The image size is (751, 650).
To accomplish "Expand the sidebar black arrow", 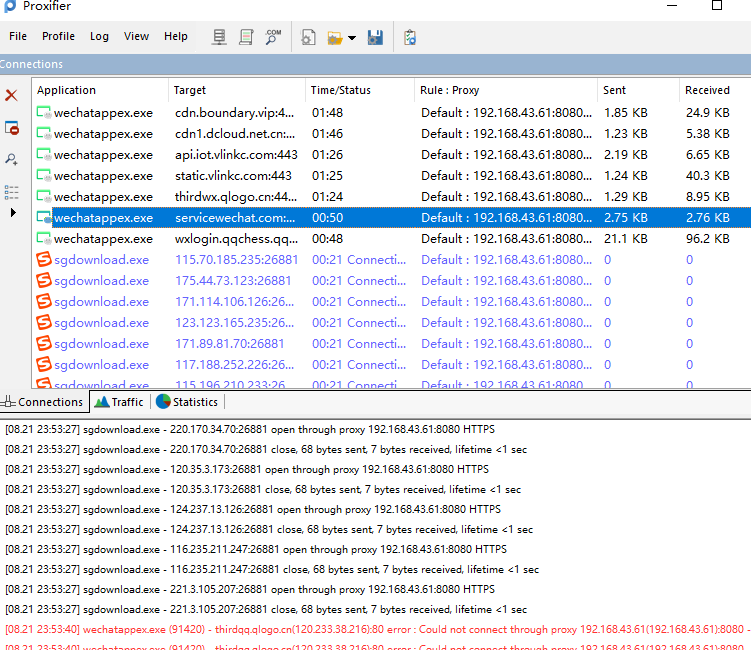I will [13, 212].
